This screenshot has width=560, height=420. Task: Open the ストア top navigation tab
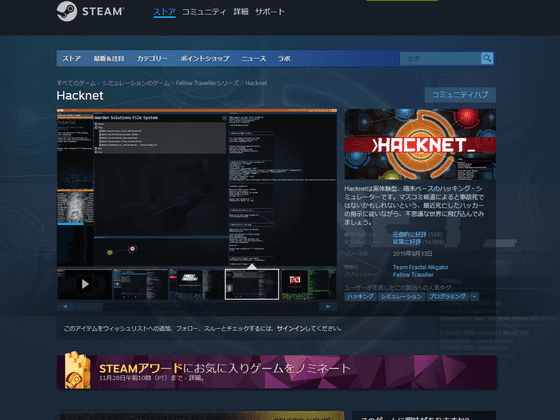pos(164,12)
